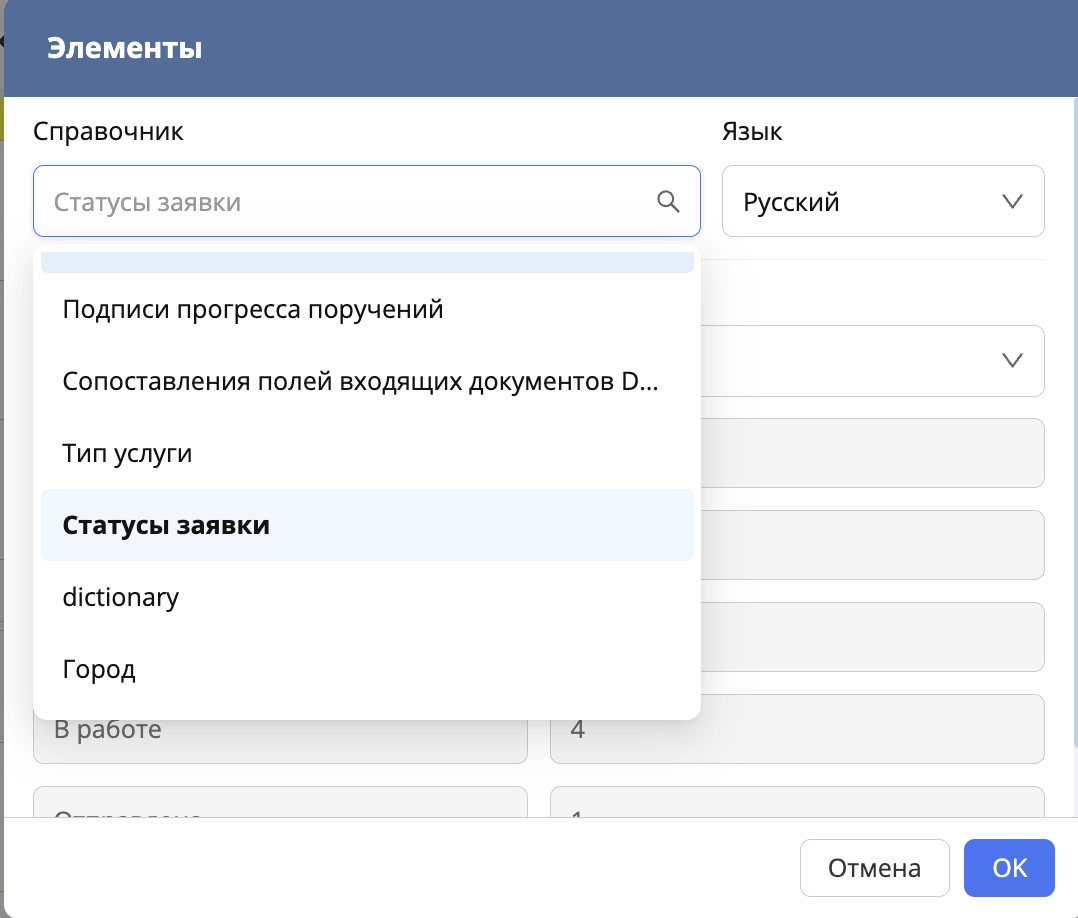Open the Русский language dropdown via its chevron

point(1012,201)
